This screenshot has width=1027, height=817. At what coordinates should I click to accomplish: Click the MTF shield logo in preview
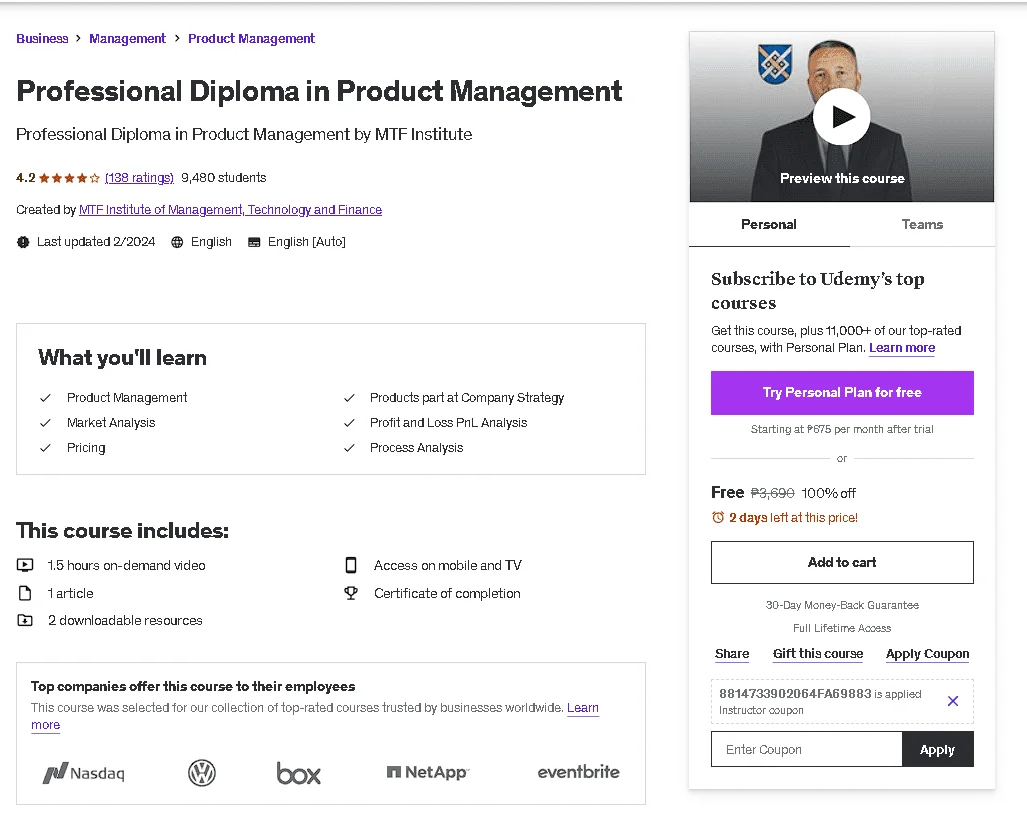775,64
